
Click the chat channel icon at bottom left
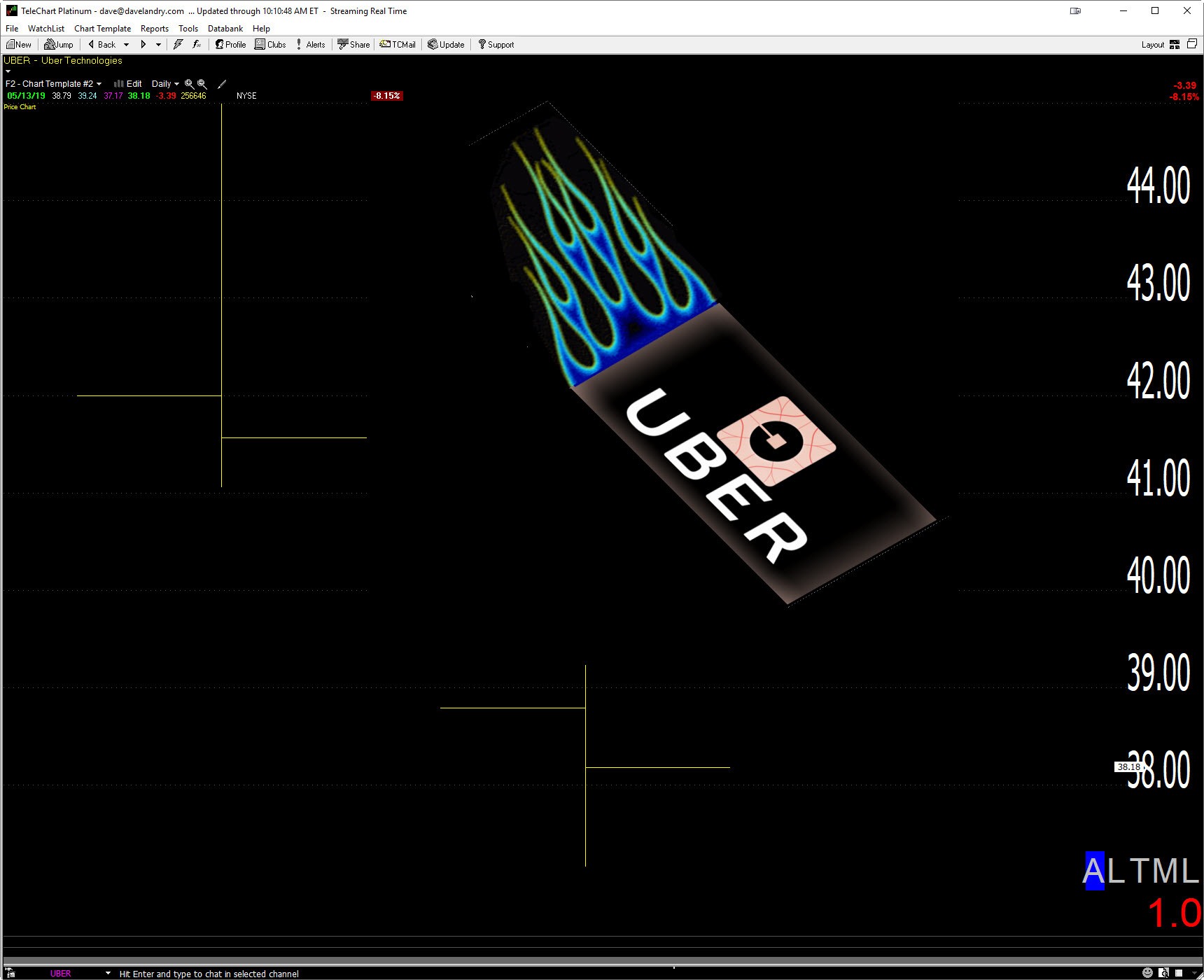coord(10,973)
